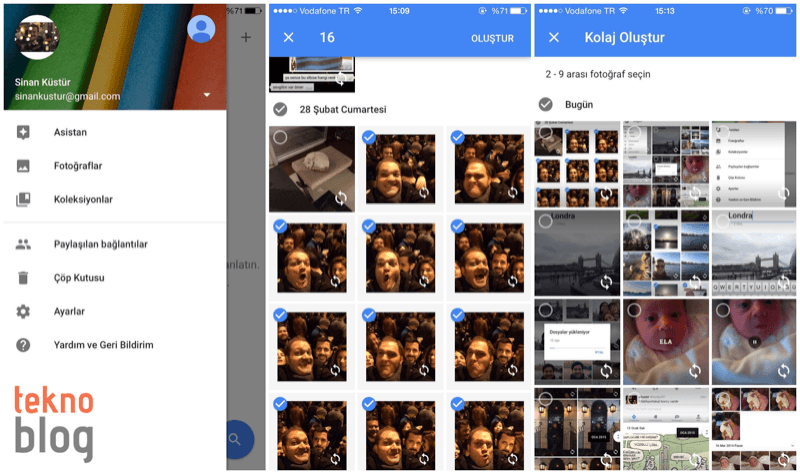Click the sinankustur@gmail.com email text

coord(67,96)
